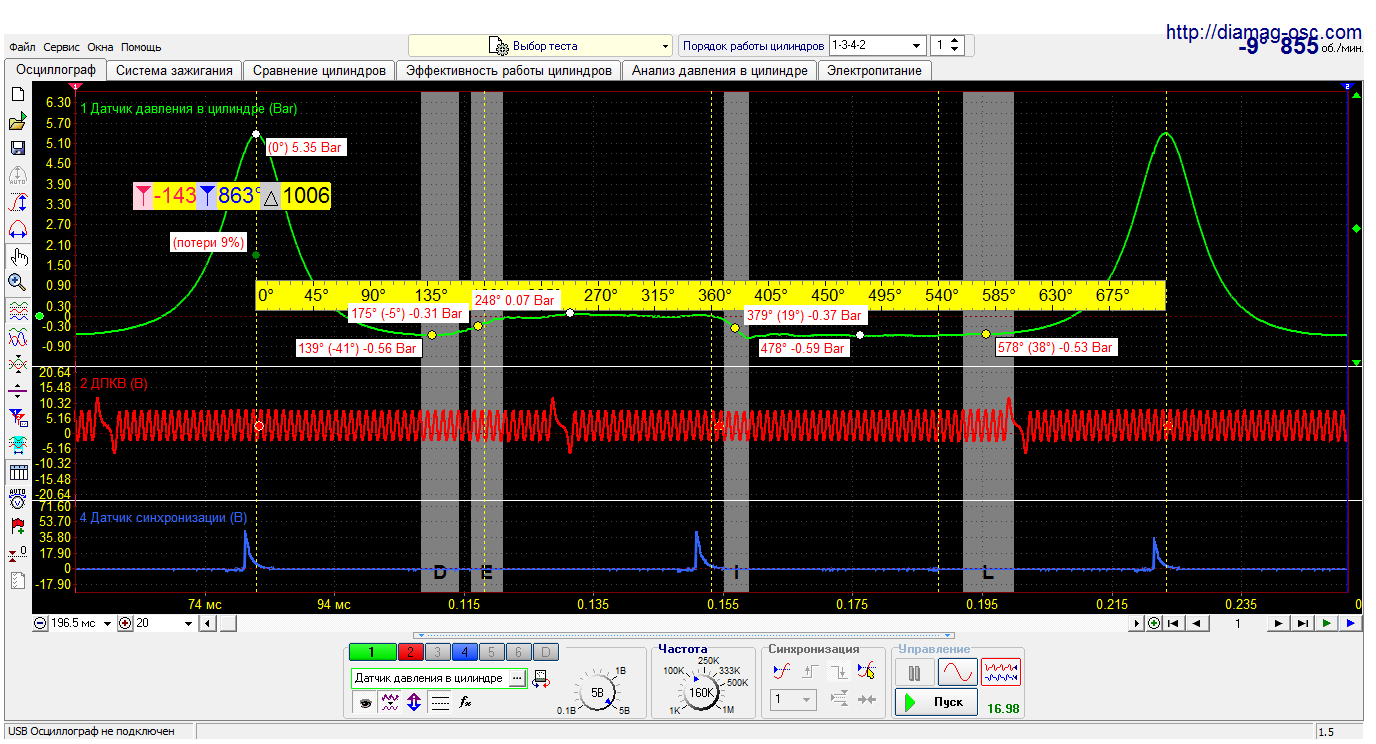Image resolution: width=1376 pixels, height=744 pixels.
Task: Click the AUTO scale icon in left toolbar
Action: click(17, 176)
